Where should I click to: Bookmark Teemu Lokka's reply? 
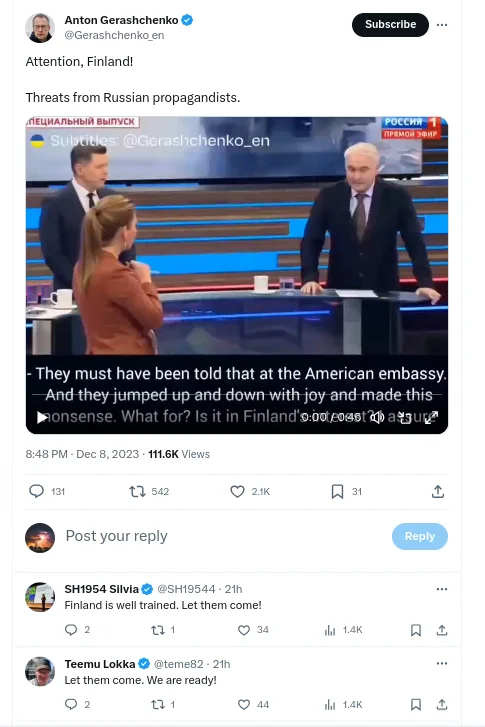[416, 705]
